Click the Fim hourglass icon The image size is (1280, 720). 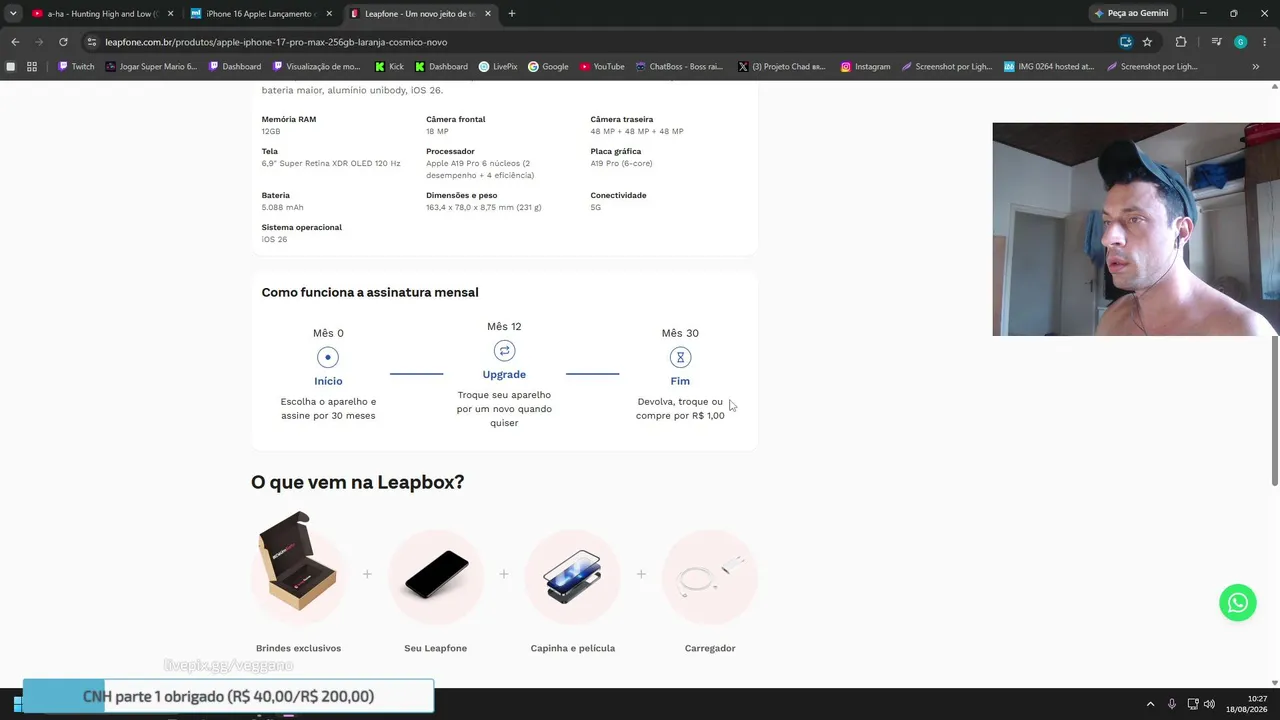click(x=680, y=357)
